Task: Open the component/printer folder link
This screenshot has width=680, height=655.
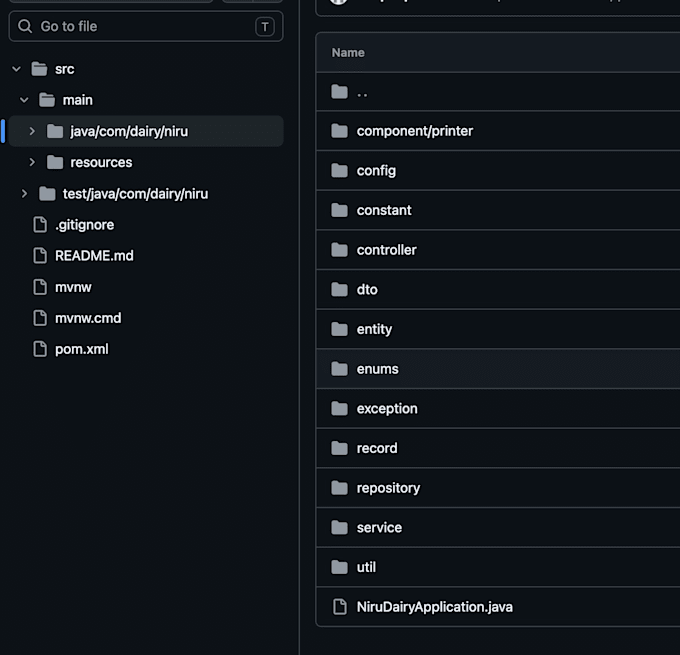Action: [415, 131]
